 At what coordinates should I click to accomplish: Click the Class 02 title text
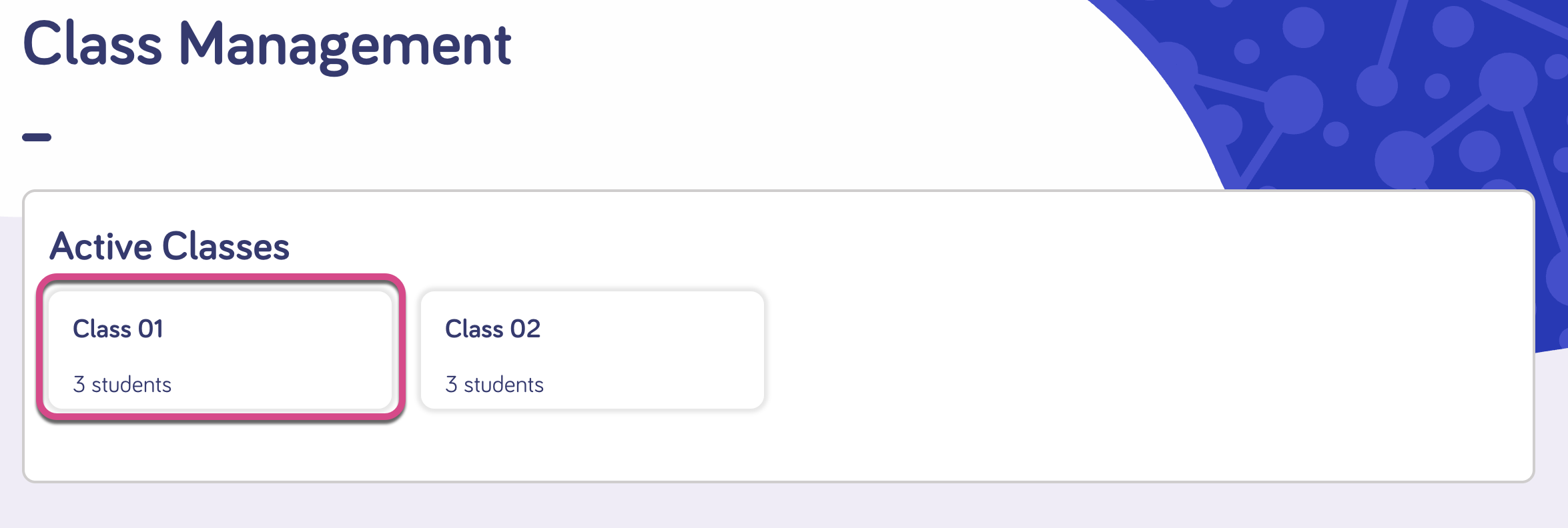click(x=493, y=329)
